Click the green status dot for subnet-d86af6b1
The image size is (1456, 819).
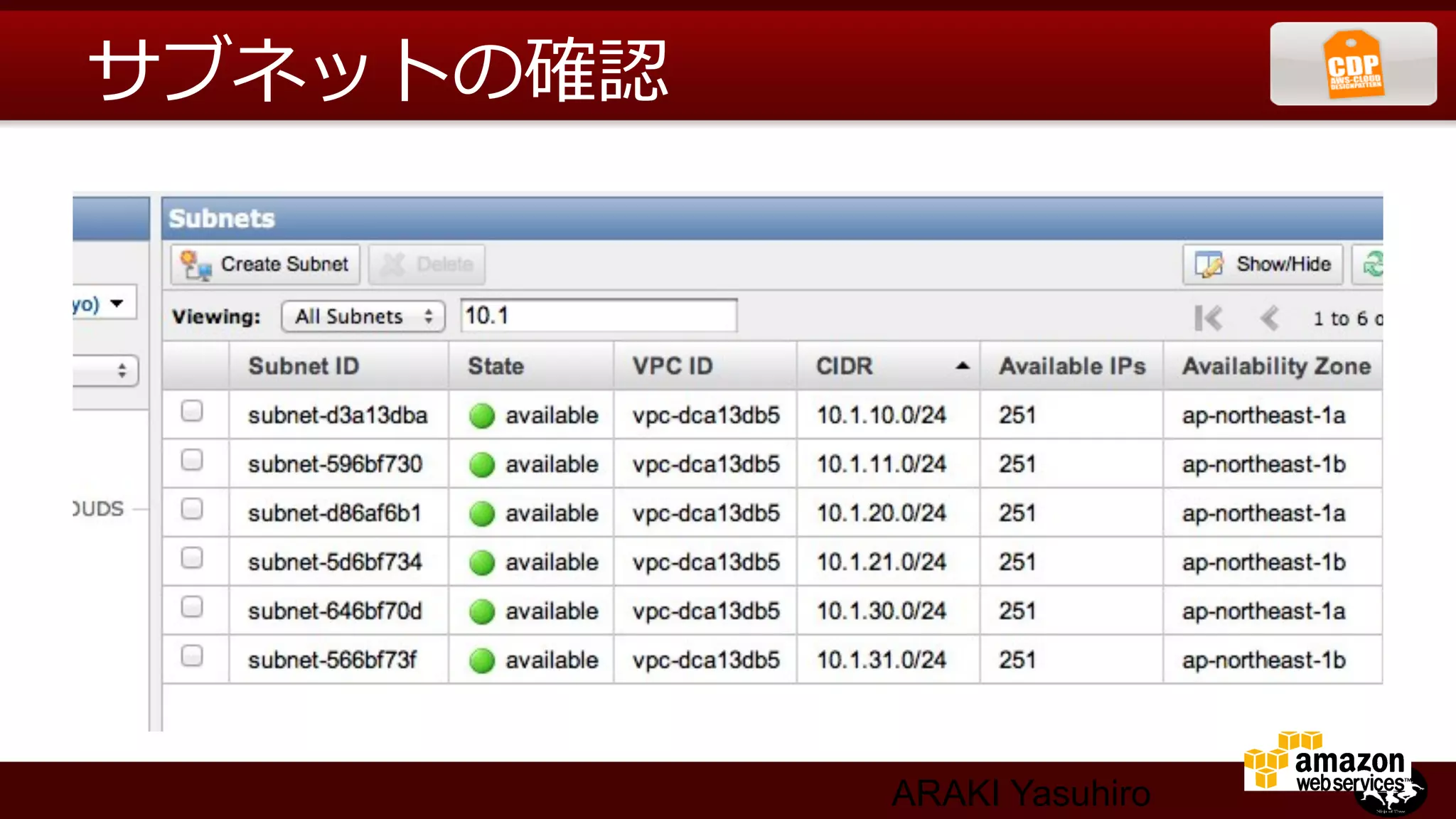tap(482, 513)
